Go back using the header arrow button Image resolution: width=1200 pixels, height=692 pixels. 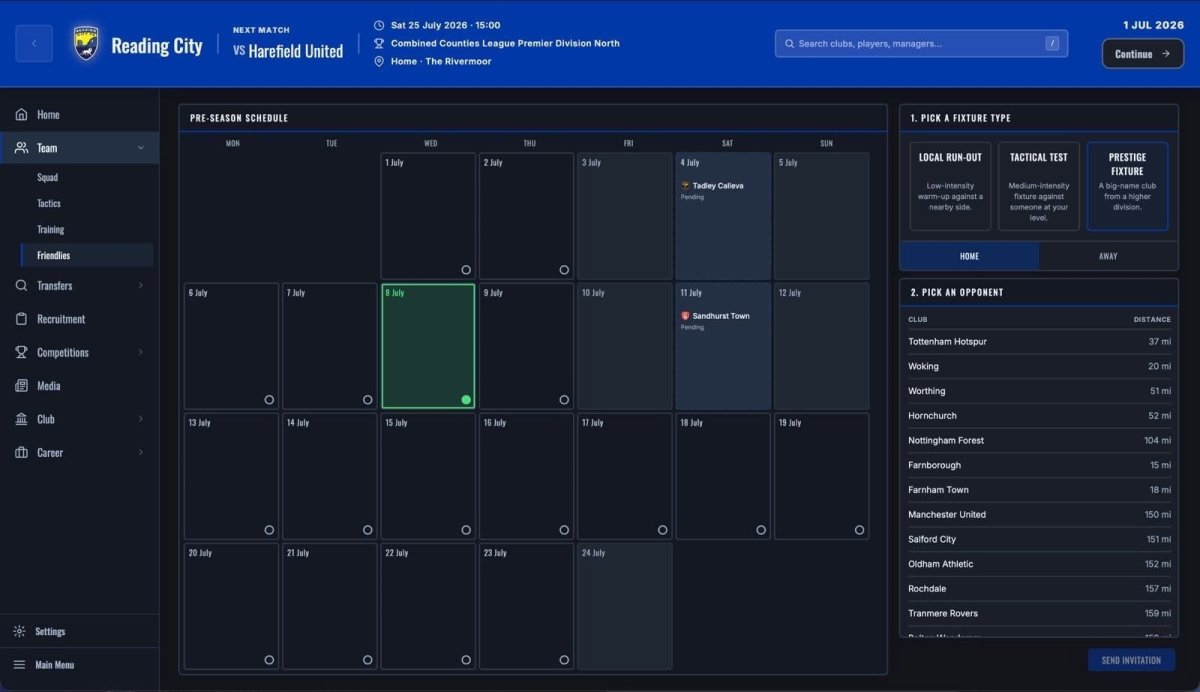click(34, 44)
